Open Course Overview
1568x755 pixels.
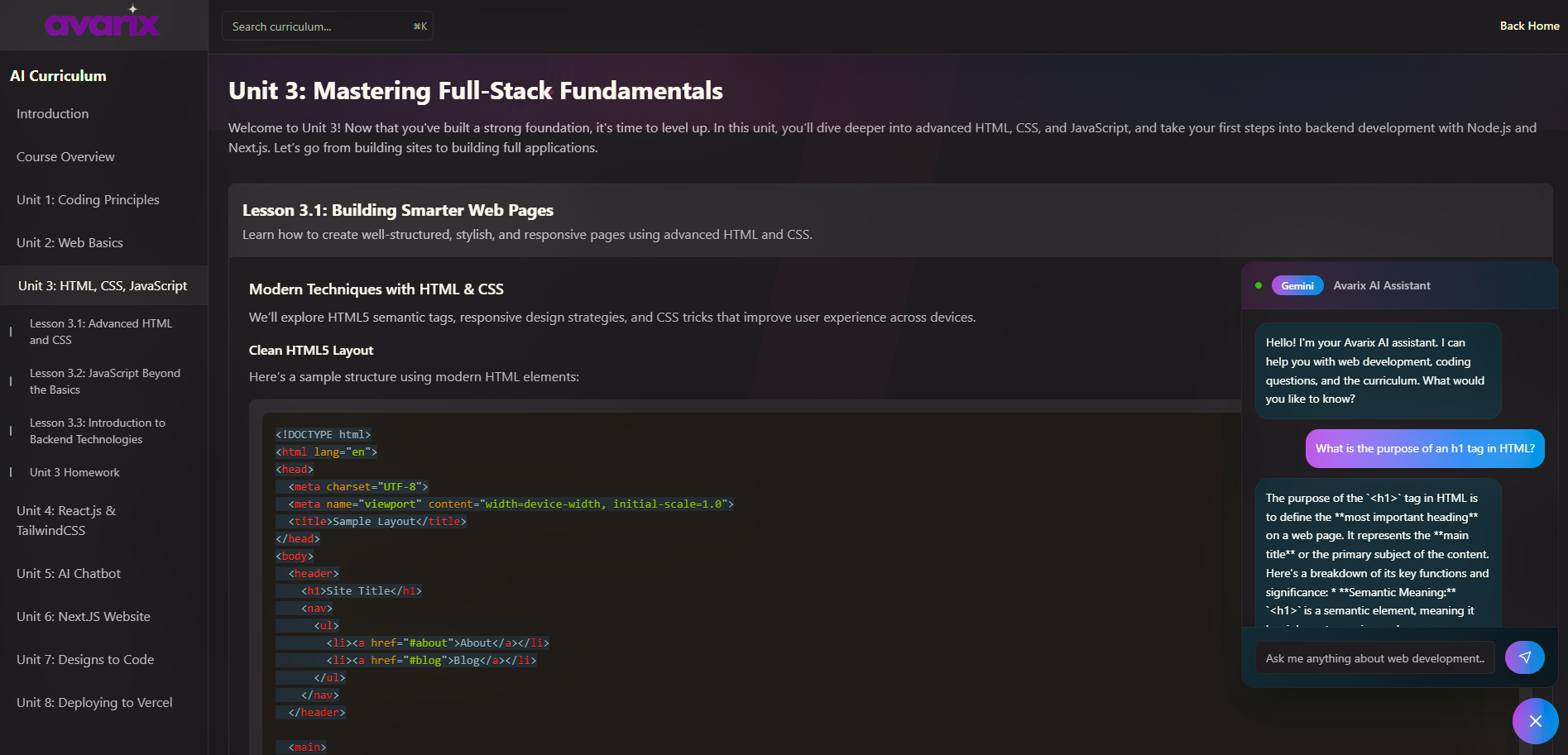65,156
